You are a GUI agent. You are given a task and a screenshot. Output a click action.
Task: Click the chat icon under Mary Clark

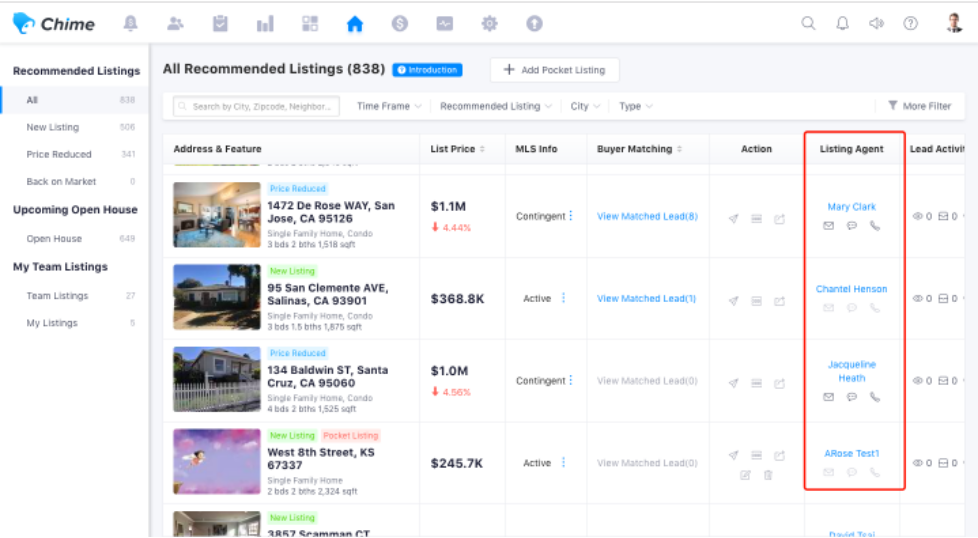pos(851,226)
